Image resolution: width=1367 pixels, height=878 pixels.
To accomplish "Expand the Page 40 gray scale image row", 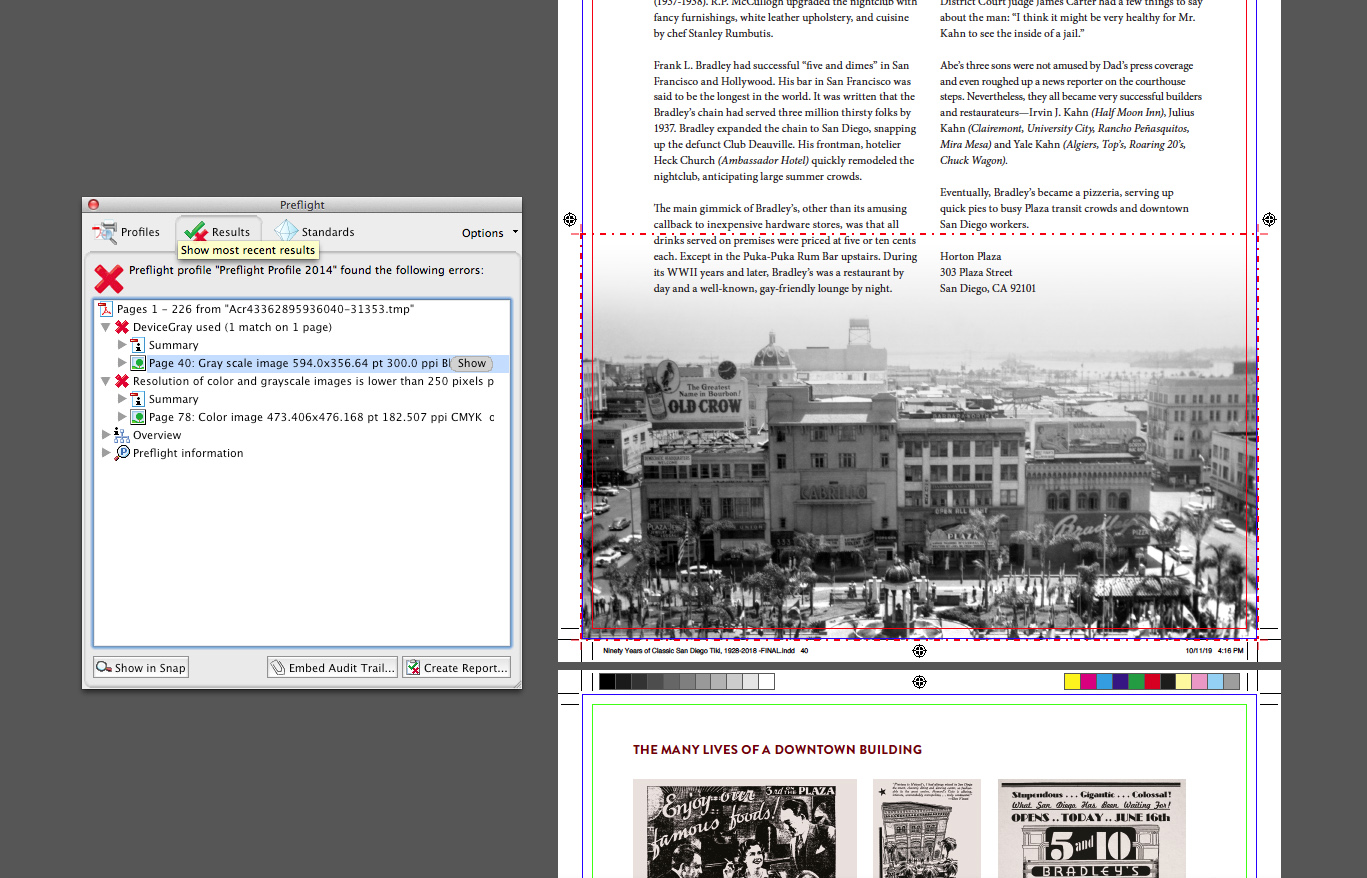I will (x=122, y=363).
